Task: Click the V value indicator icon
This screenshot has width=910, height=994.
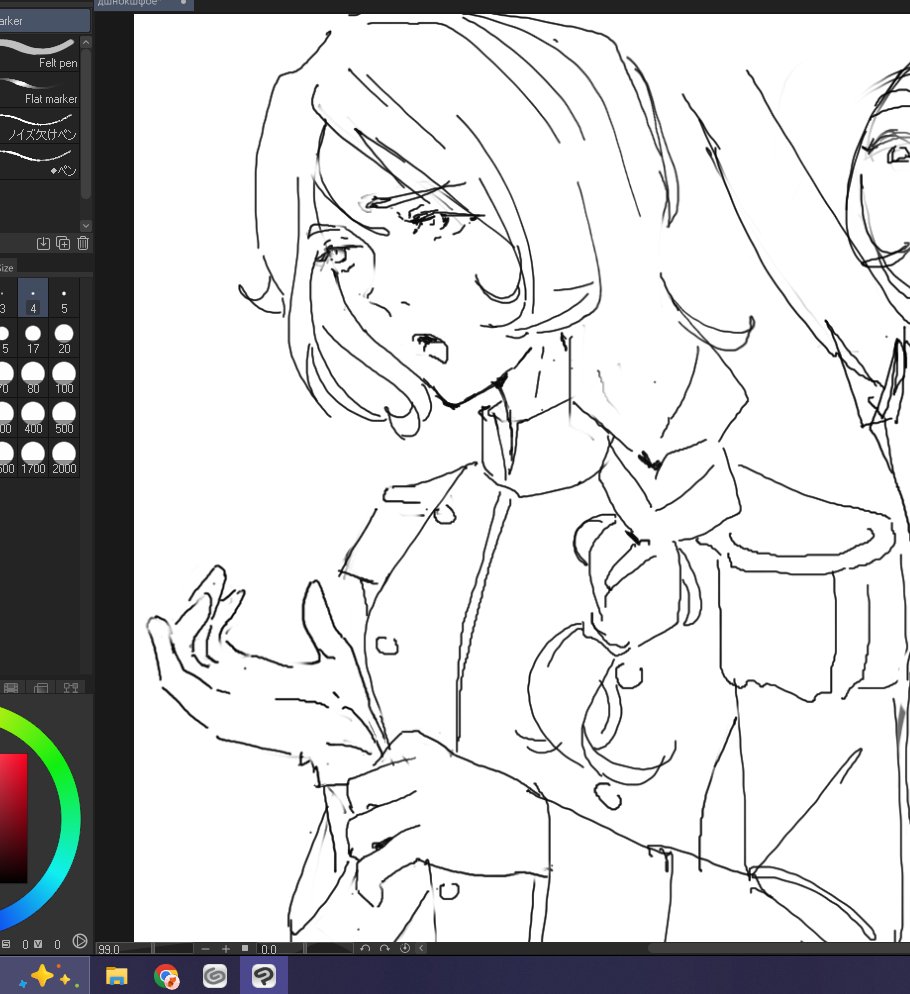Action: click(x=38, y=944)
